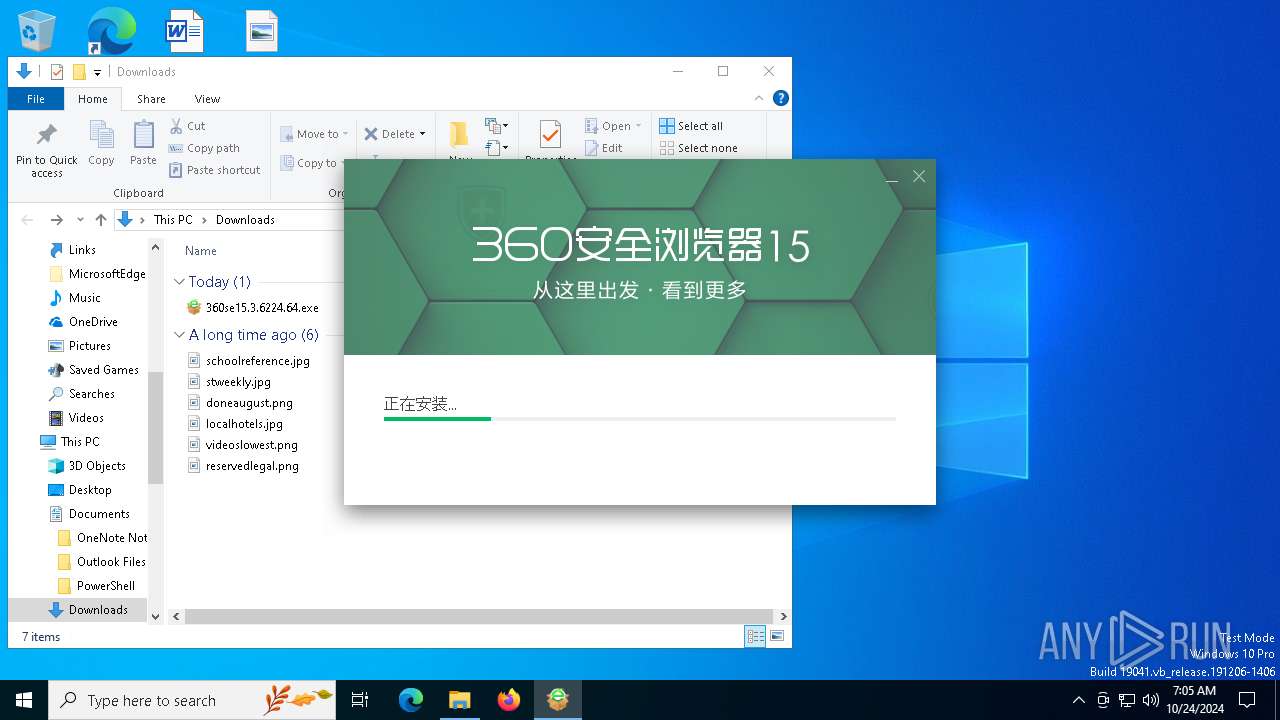1280x720 pixels.
Task: Open Edge from the taskbar
Action: click(x=411, y=700)
